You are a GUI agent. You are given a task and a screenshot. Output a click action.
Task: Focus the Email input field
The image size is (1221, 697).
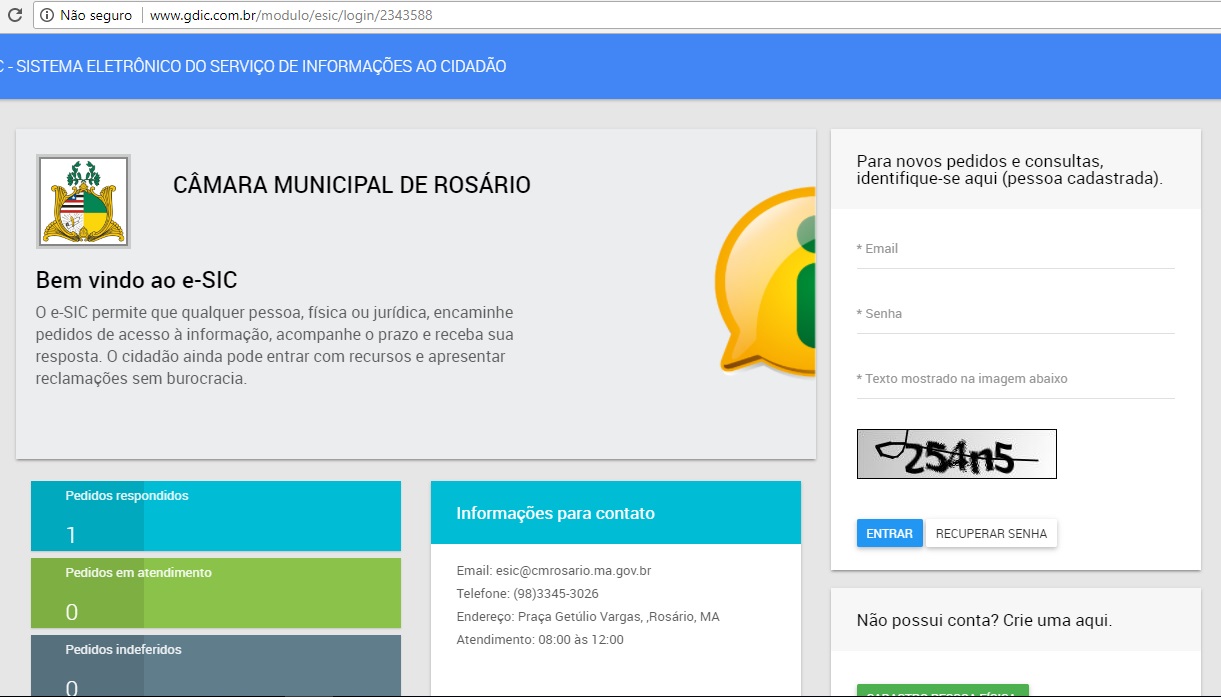point(1015,249)
